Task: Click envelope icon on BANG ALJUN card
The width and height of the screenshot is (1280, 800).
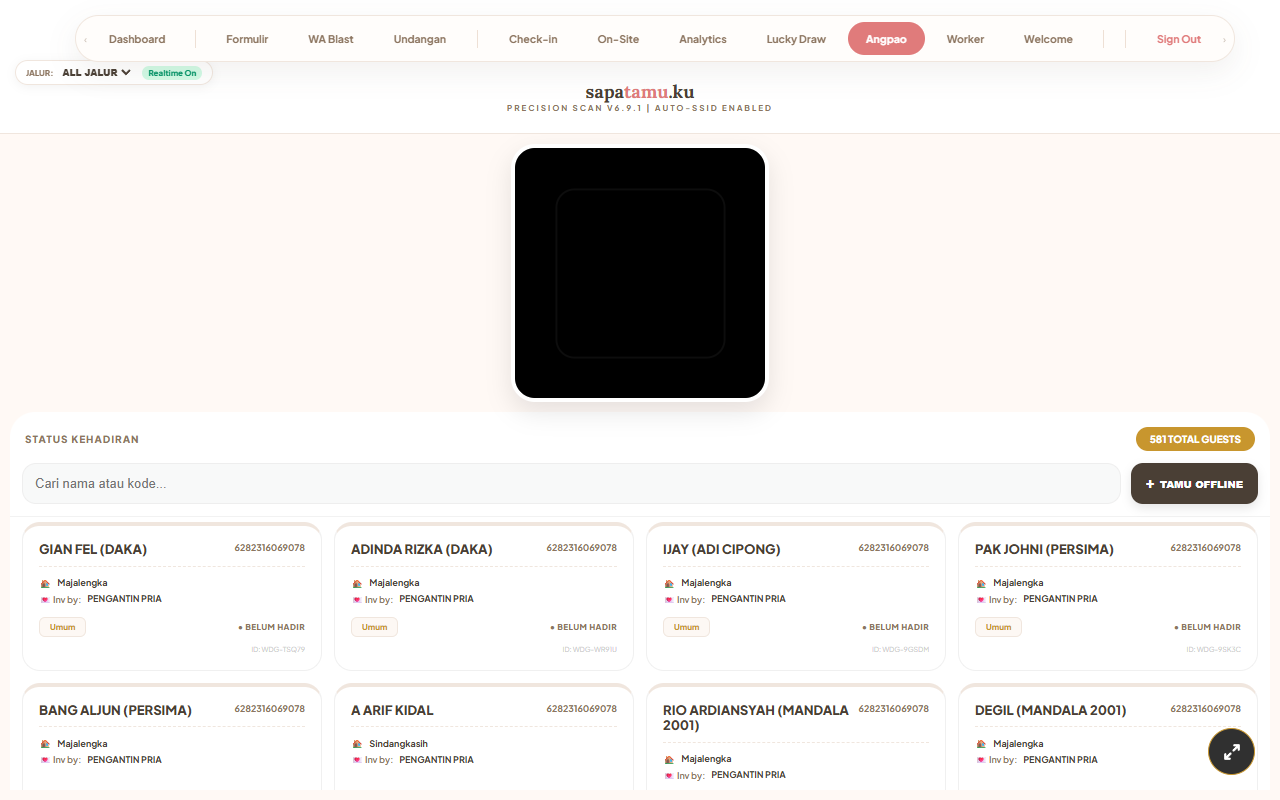Action: pyautogui.click(x=45, y=760)
